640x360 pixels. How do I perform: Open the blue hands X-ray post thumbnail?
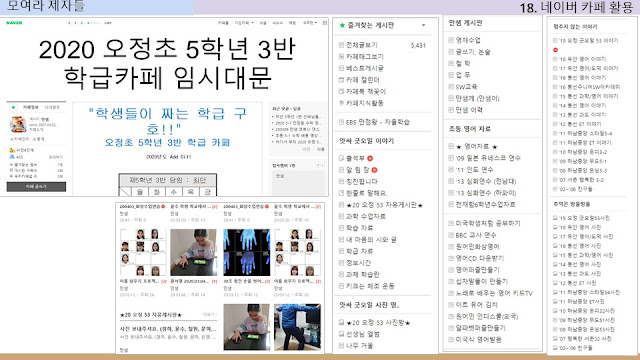[247, 252]
